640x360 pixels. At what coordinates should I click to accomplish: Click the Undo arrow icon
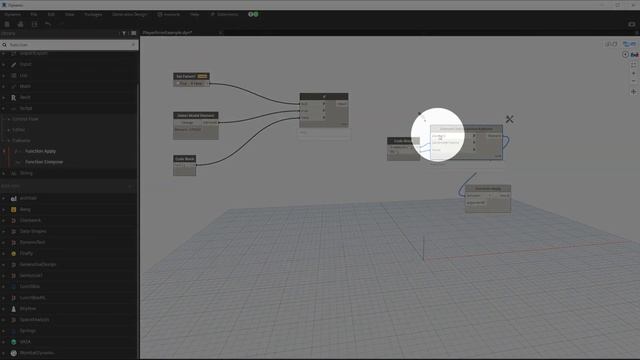[48, 24]
